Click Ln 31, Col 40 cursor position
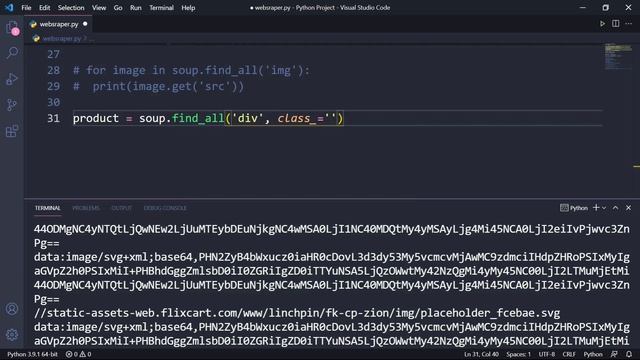The width and height of the screenshot is (640, 360). 481,354
